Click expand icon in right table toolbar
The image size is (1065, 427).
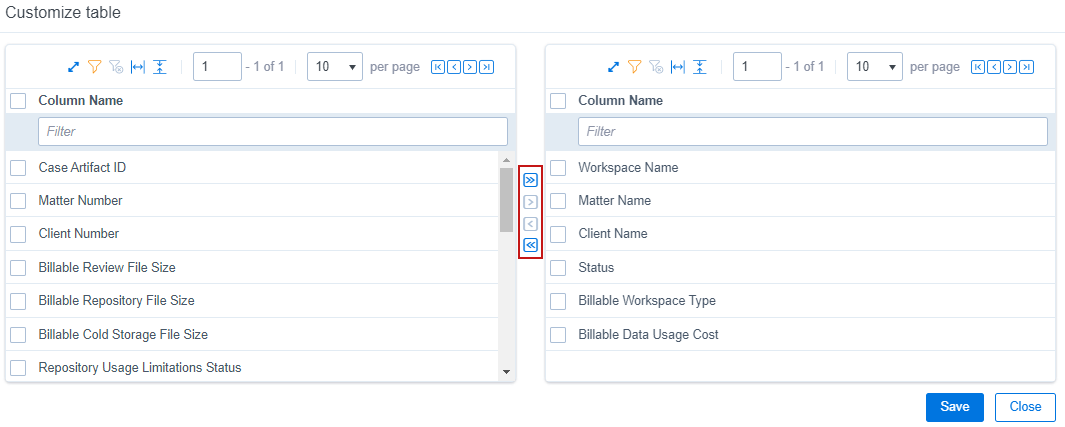[x=613, y=67]
